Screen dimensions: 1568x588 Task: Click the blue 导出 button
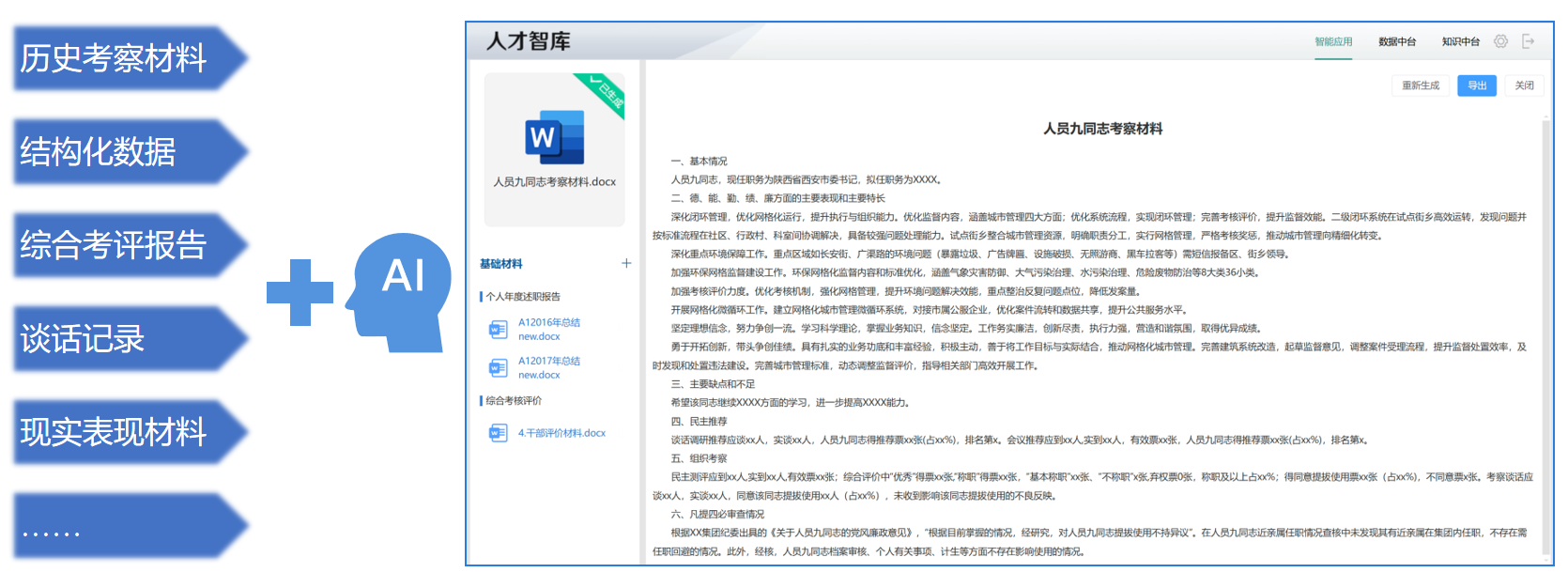point(1477,85)
